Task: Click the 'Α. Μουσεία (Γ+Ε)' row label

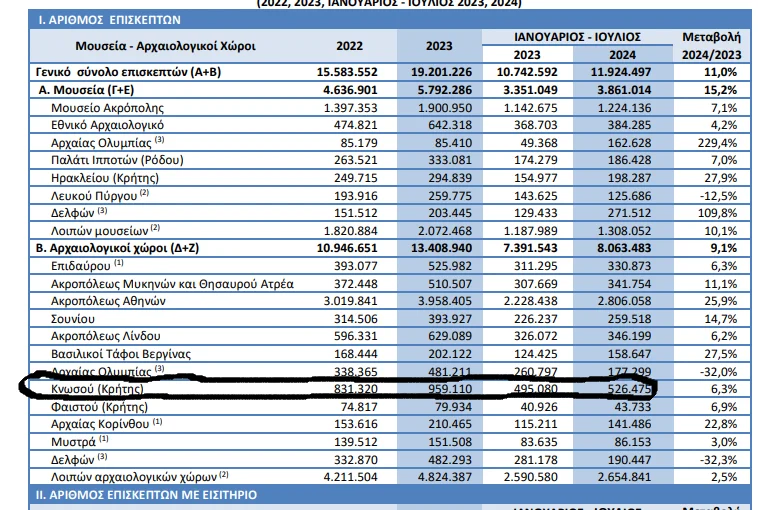Action: (86, 90)
